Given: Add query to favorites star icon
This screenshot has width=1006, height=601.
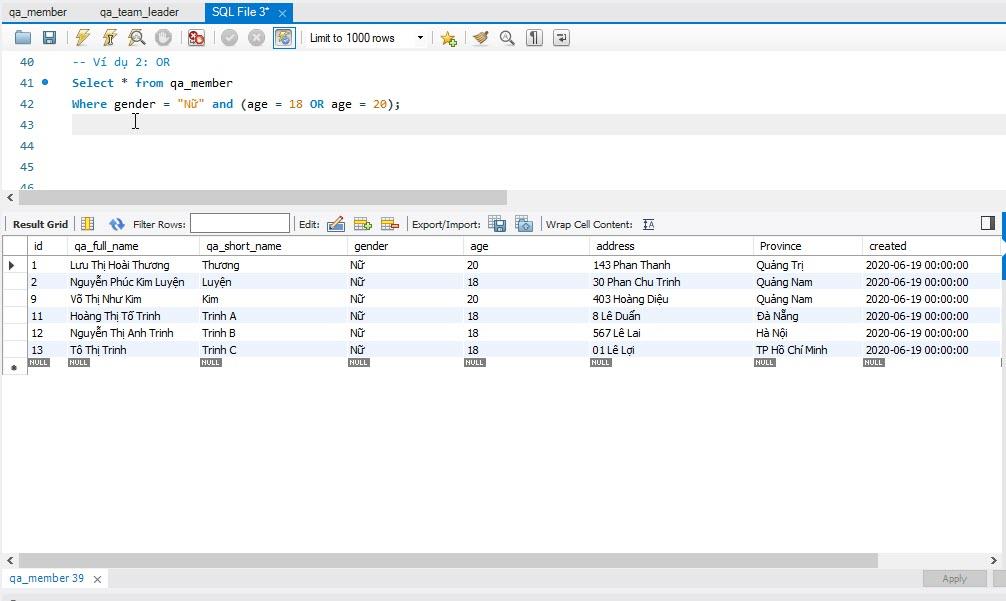Looking at the screenshot, I should tap(448, 38).
